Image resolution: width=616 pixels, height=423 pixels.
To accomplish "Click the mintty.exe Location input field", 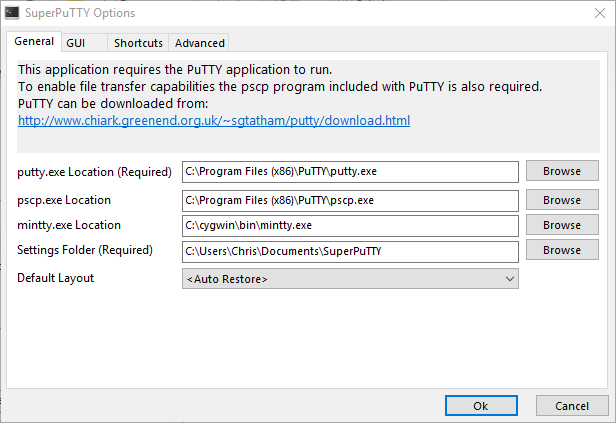I will (x=350, y=225).
